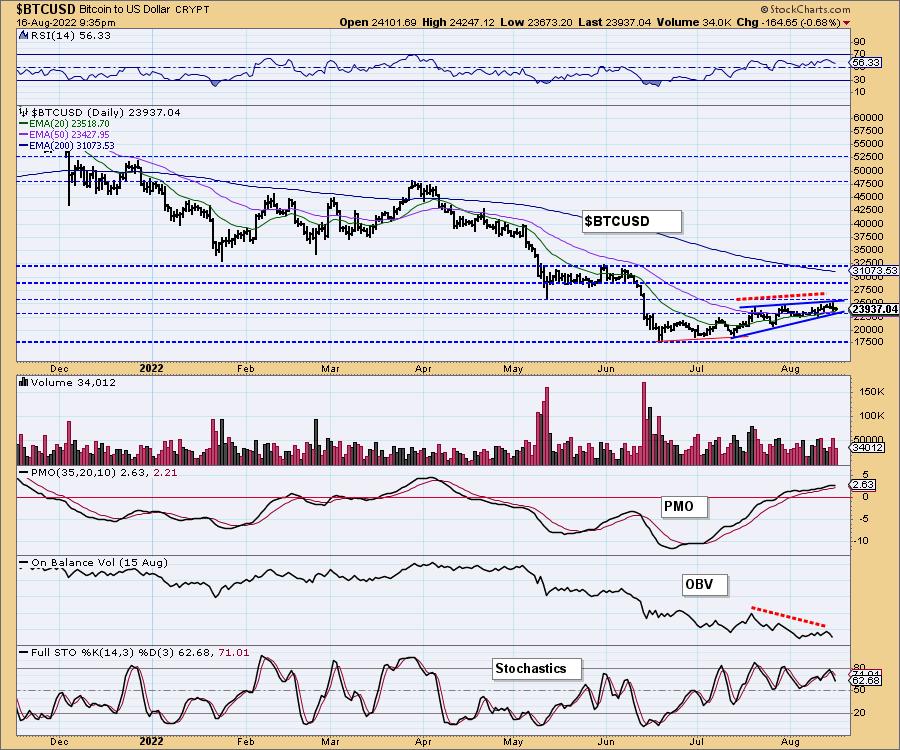The height and width of the screenshot is (750, 900).
Task: Click the 17500 label on price axis
Action: click(867, 342)
